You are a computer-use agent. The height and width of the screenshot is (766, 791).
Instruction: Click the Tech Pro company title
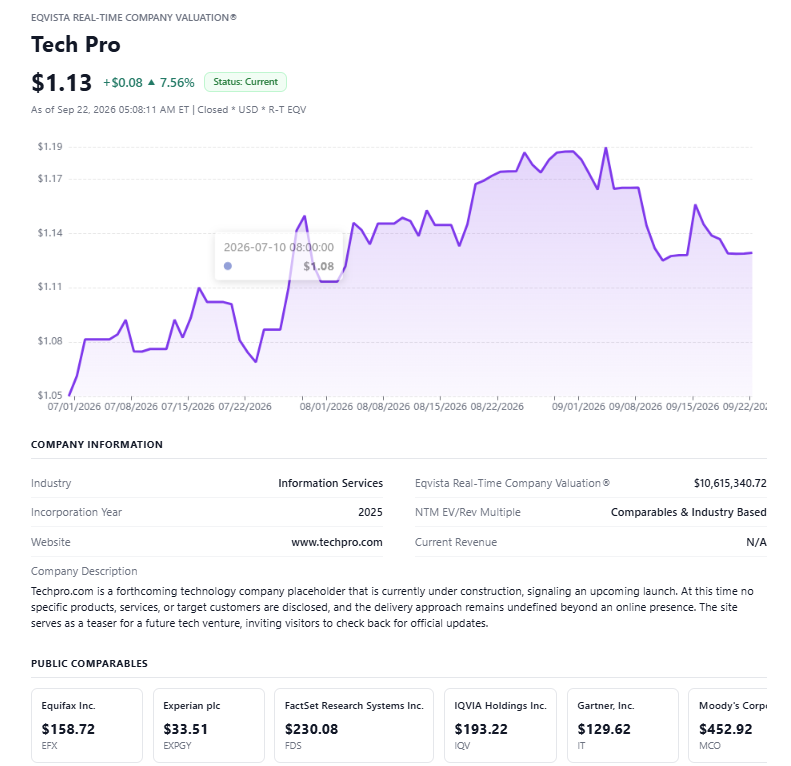(76, 44)
